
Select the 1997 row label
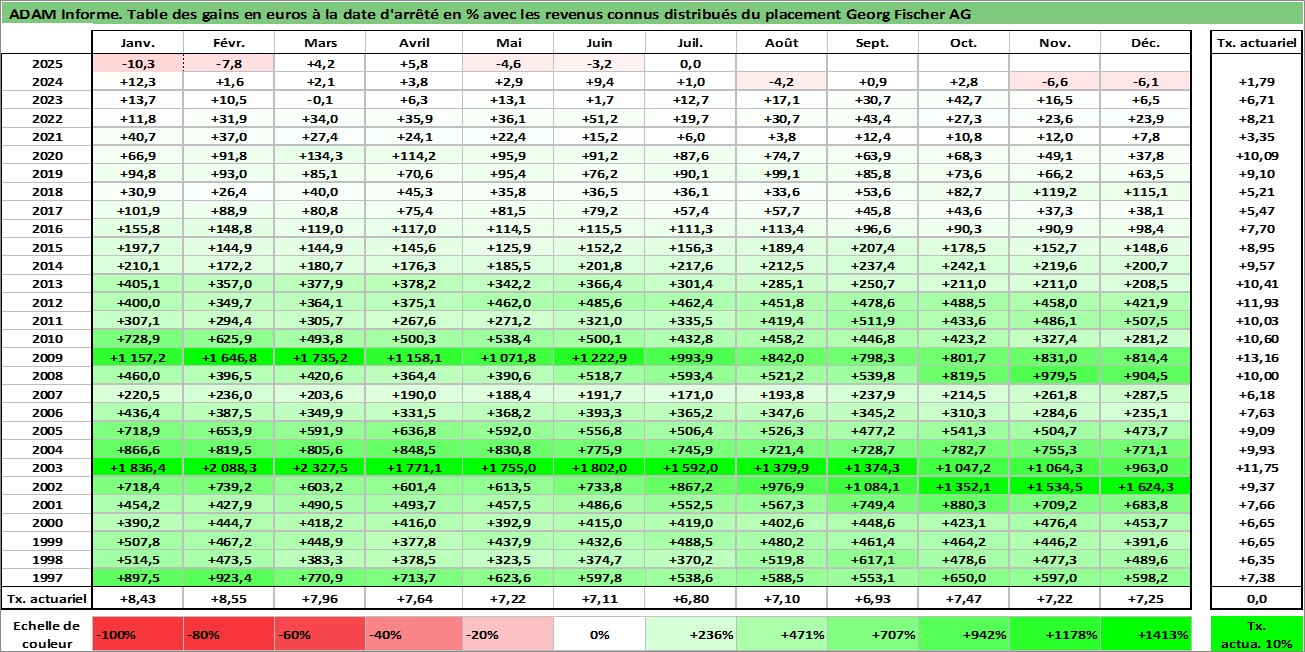coord(46,577)
